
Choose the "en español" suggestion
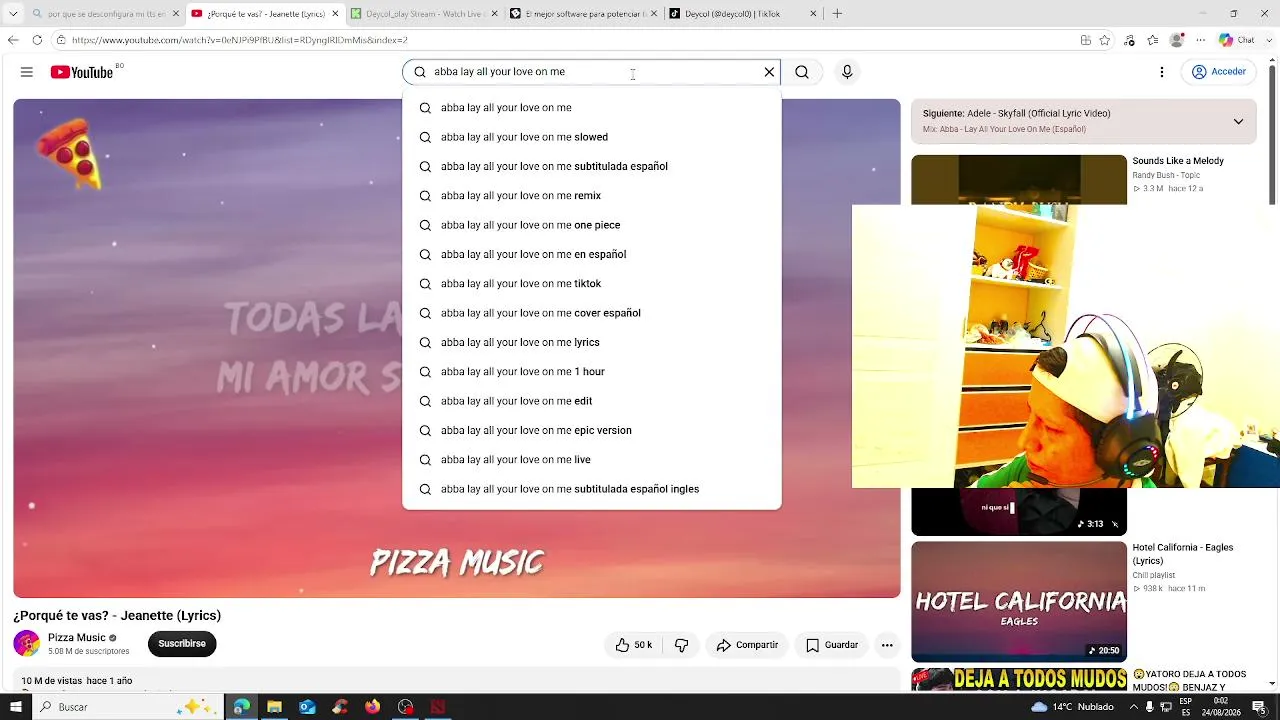tap(592, 254)
